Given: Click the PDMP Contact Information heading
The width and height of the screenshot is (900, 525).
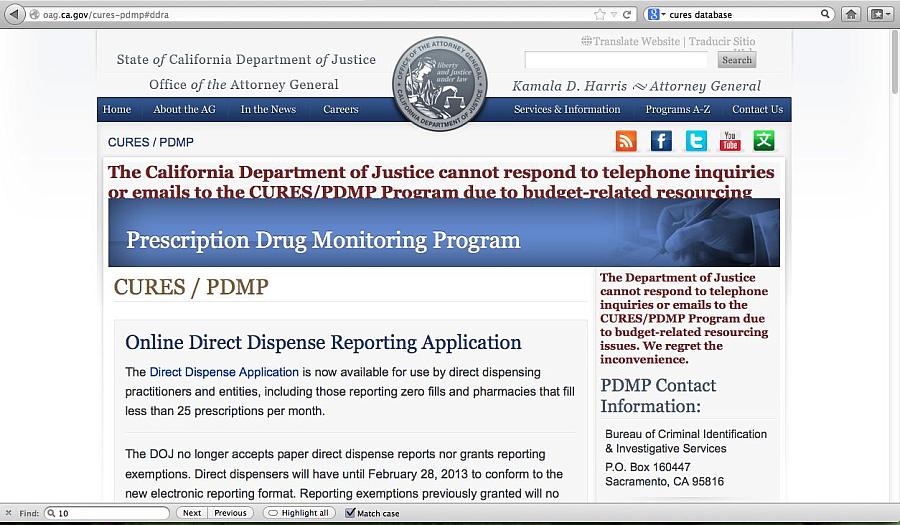Looking at the screenshot, I should pos(658,395).
